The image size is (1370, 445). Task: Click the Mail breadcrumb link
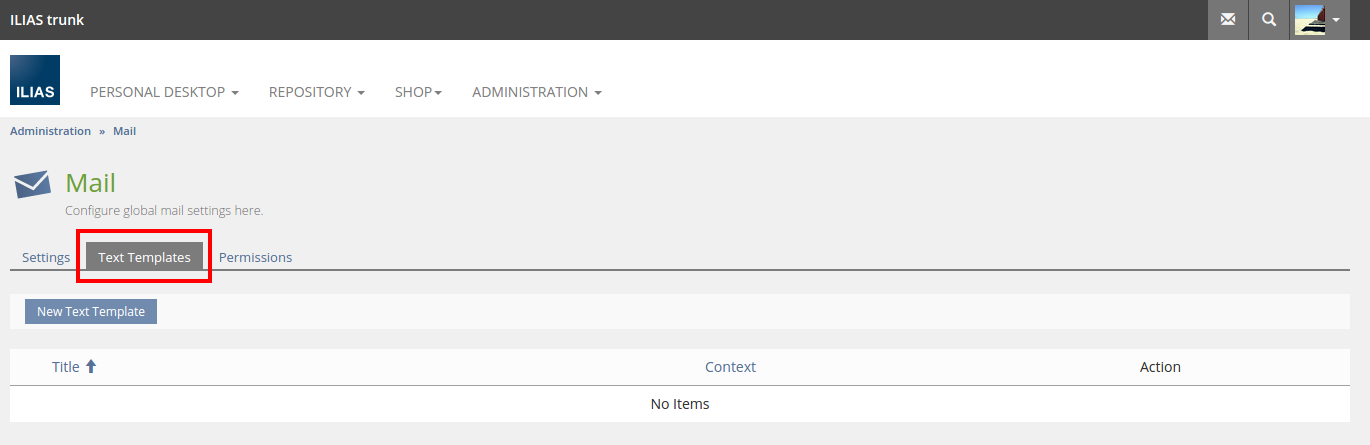(124, 131)
